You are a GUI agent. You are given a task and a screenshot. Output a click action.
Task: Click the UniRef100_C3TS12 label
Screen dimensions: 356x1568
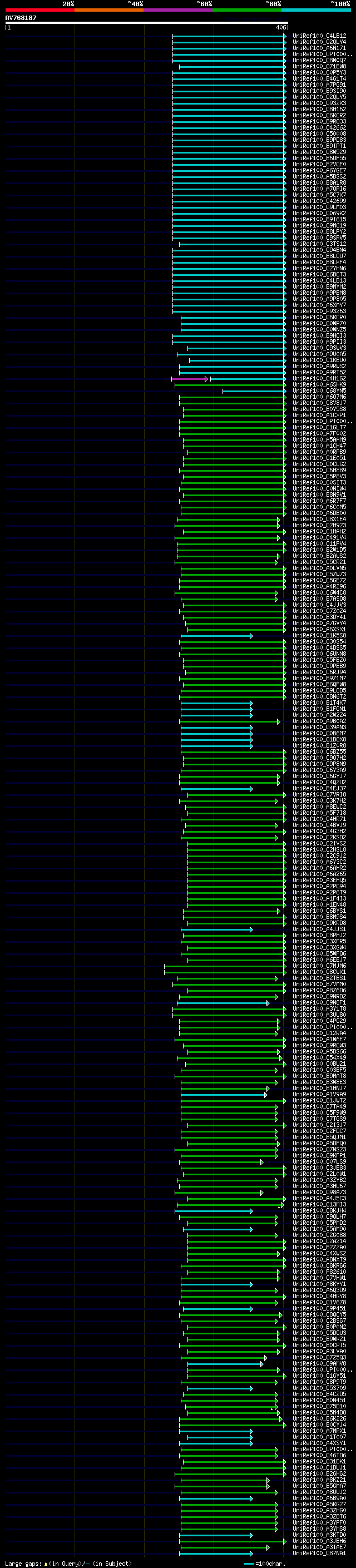319,244
